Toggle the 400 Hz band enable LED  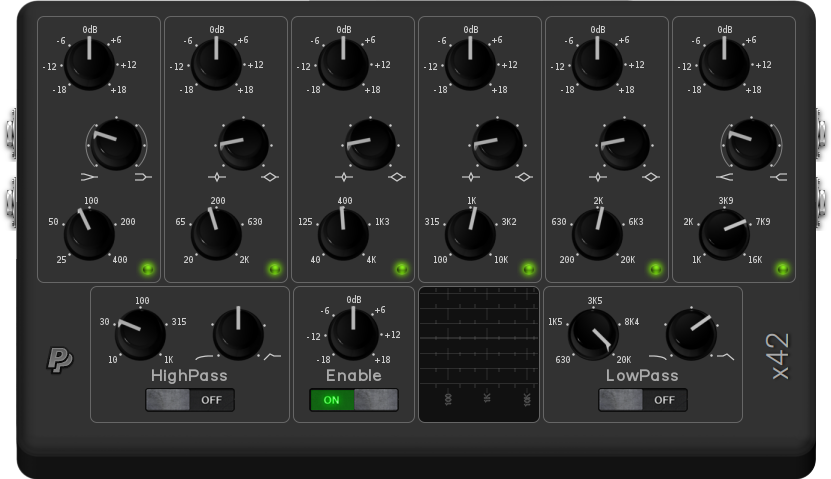click(402, 269)
